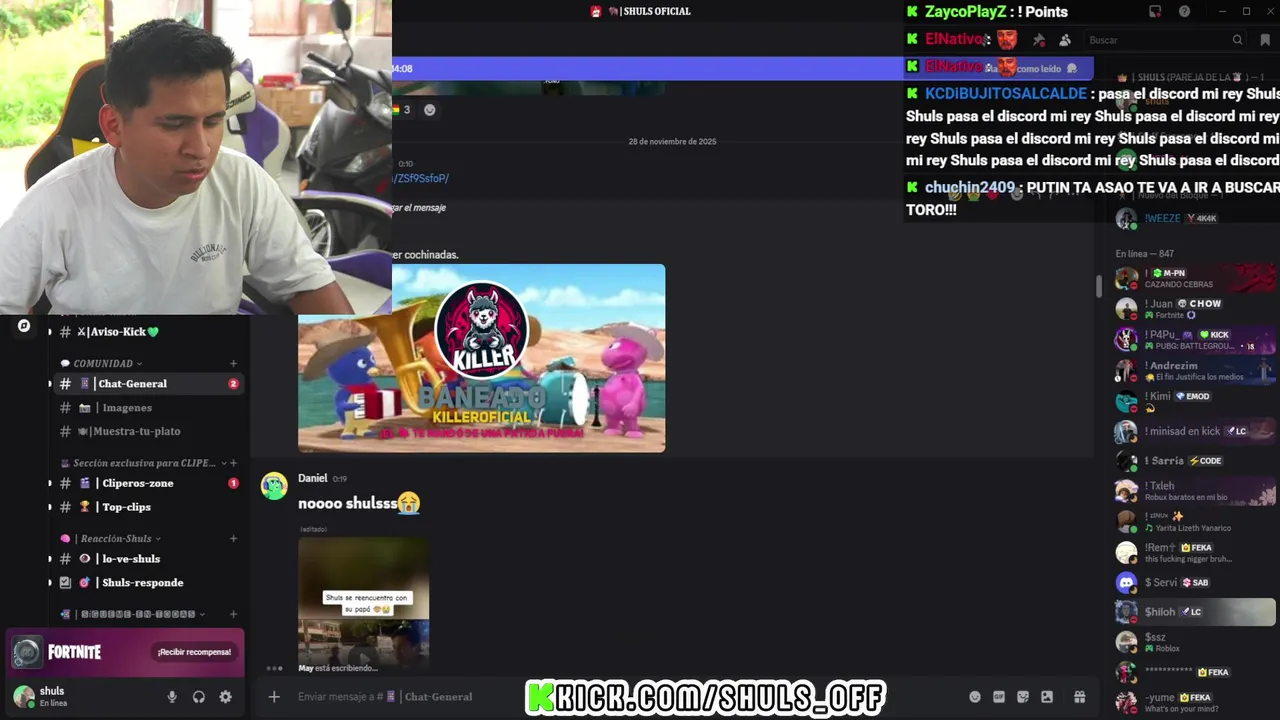This screenshot has width=1280, height=720.
Task: Open the /ZSf9SsfoP/ link in chat
Action: point(421,178)
